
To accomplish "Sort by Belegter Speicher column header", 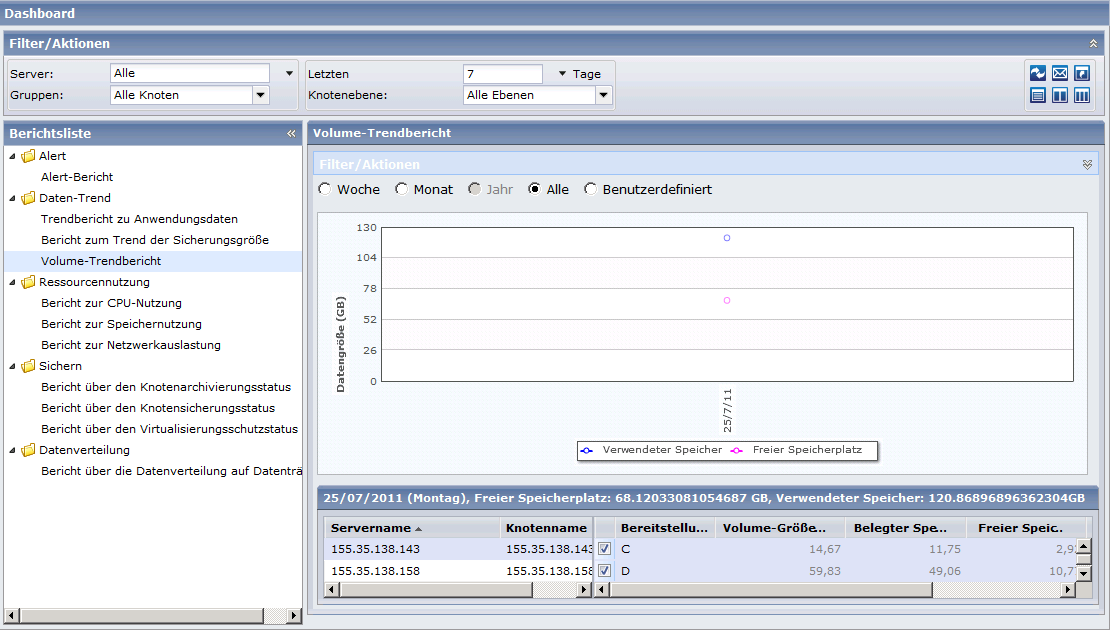I will click(905, 528).
